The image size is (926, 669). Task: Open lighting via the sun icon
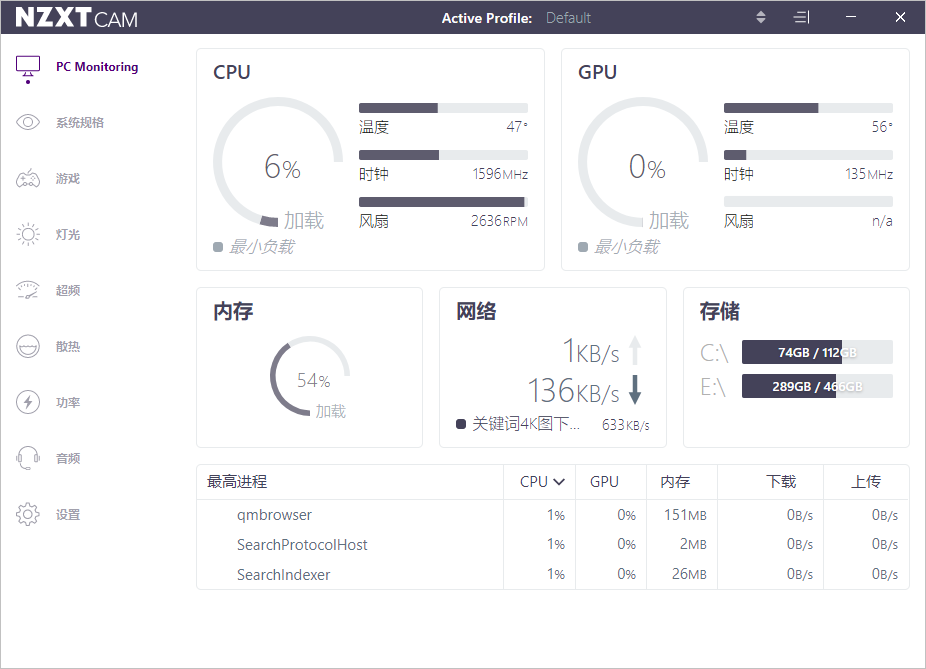(x=28, y=235)
